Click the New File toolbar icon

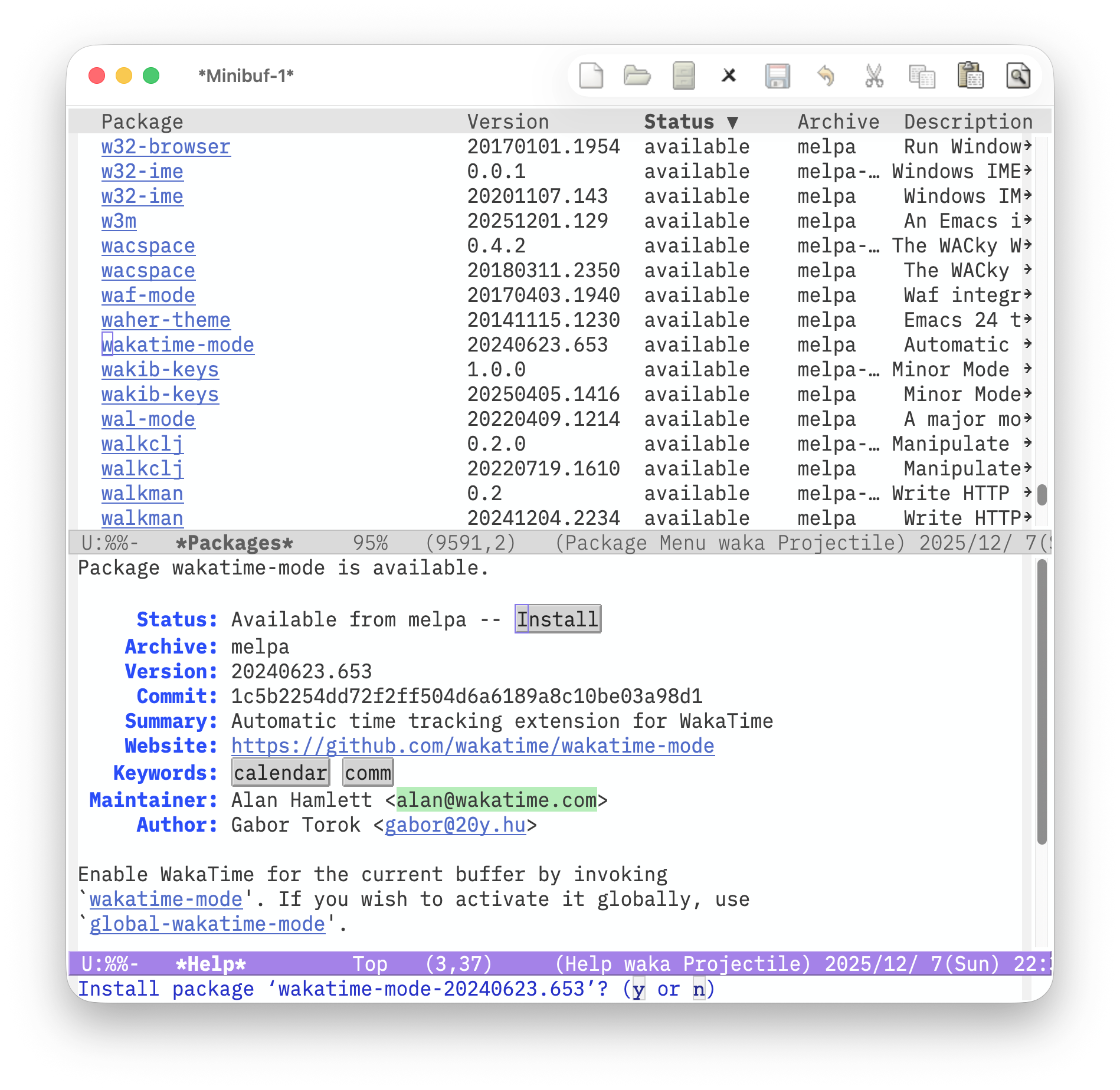591,75
